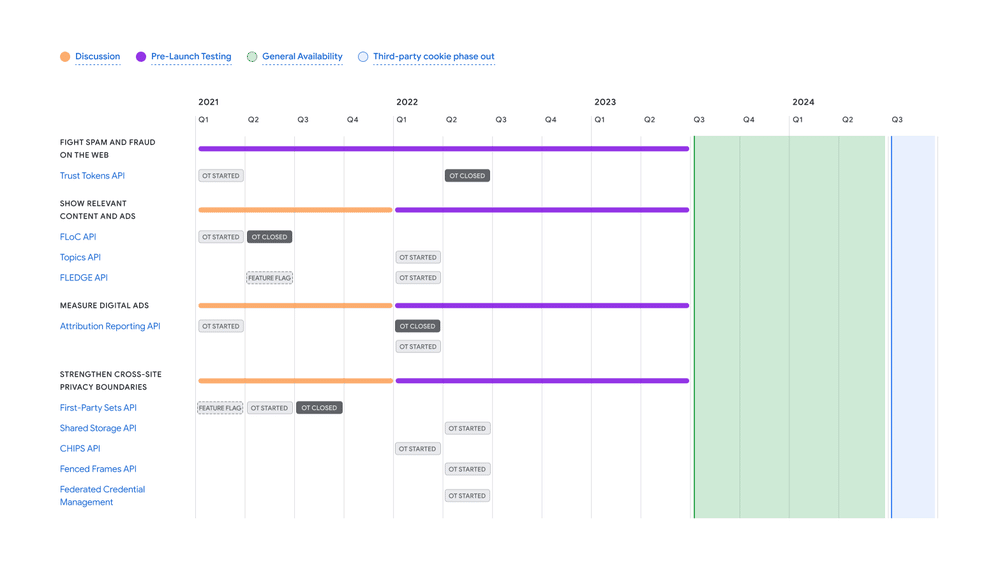Screen dimensions: 1000x568
Task: Open the CHIPS API link
Action: (x=80, y=449)
